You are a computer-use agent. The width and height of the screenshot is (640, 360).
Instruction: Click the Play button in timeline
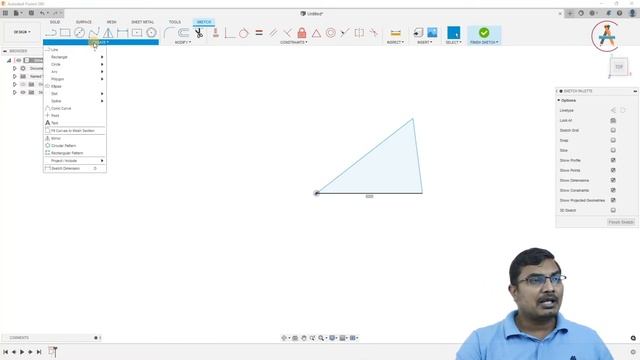tap(22, 352)
